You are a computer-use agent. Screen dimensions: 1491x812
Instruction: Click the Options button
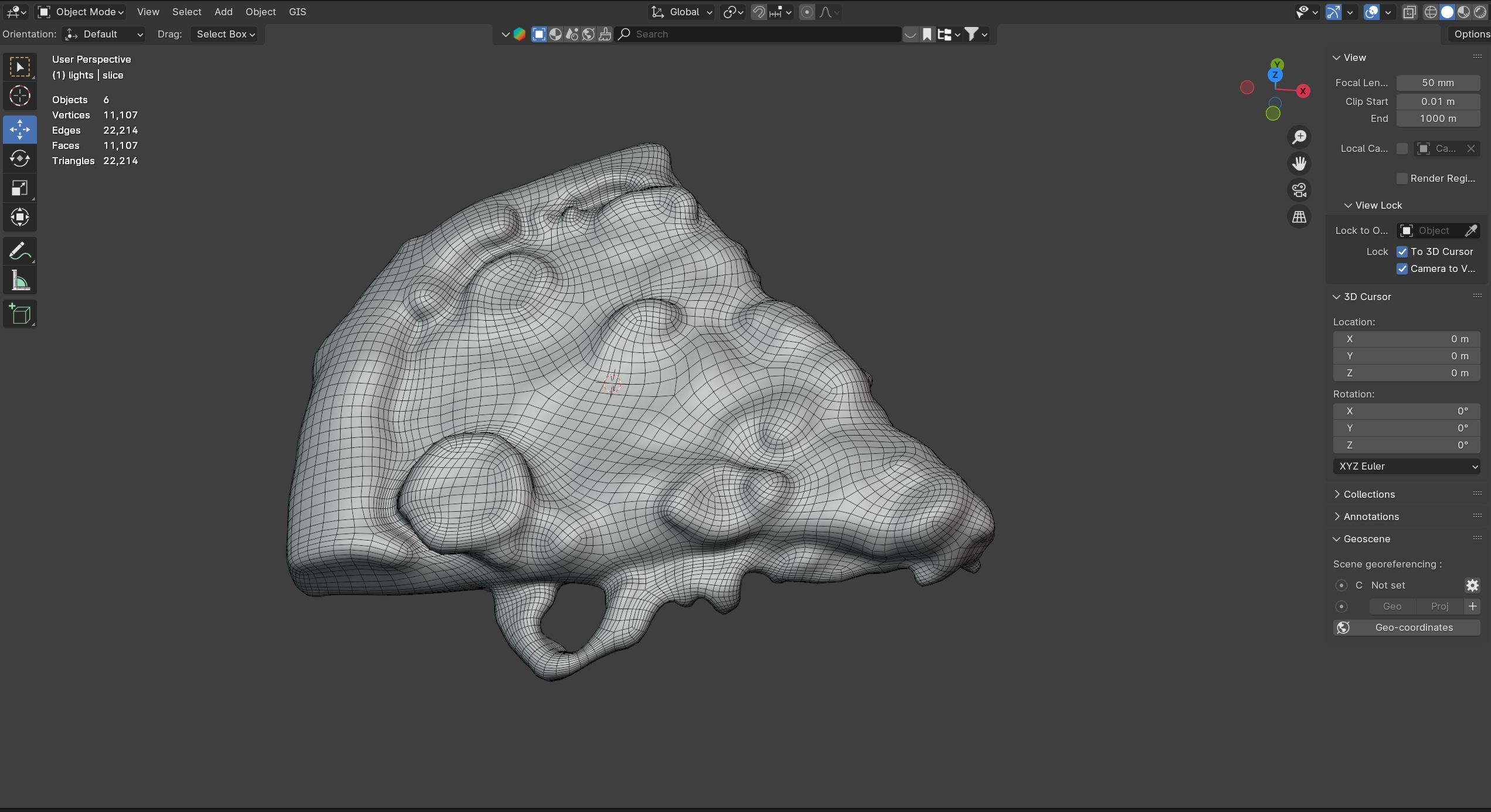[x=1470, y=34]
